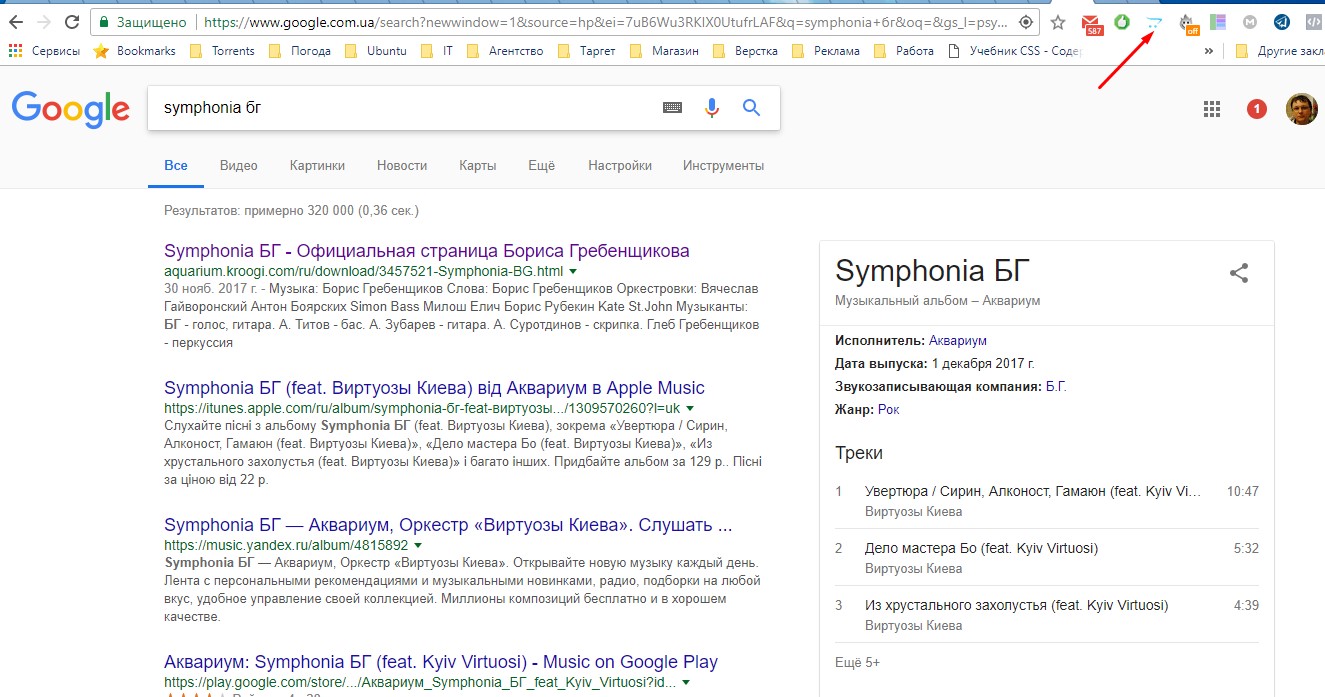This screenshot has height=697, width=1325.
Task: Go back with the browser back arrow
Action: [15, 22]
